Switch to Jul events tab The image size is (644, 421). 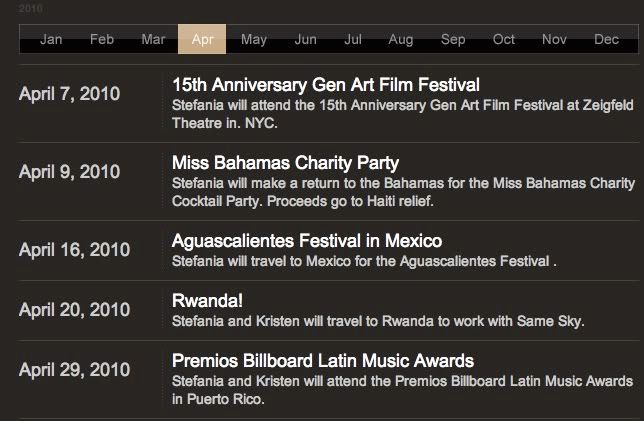coord(353,39)
